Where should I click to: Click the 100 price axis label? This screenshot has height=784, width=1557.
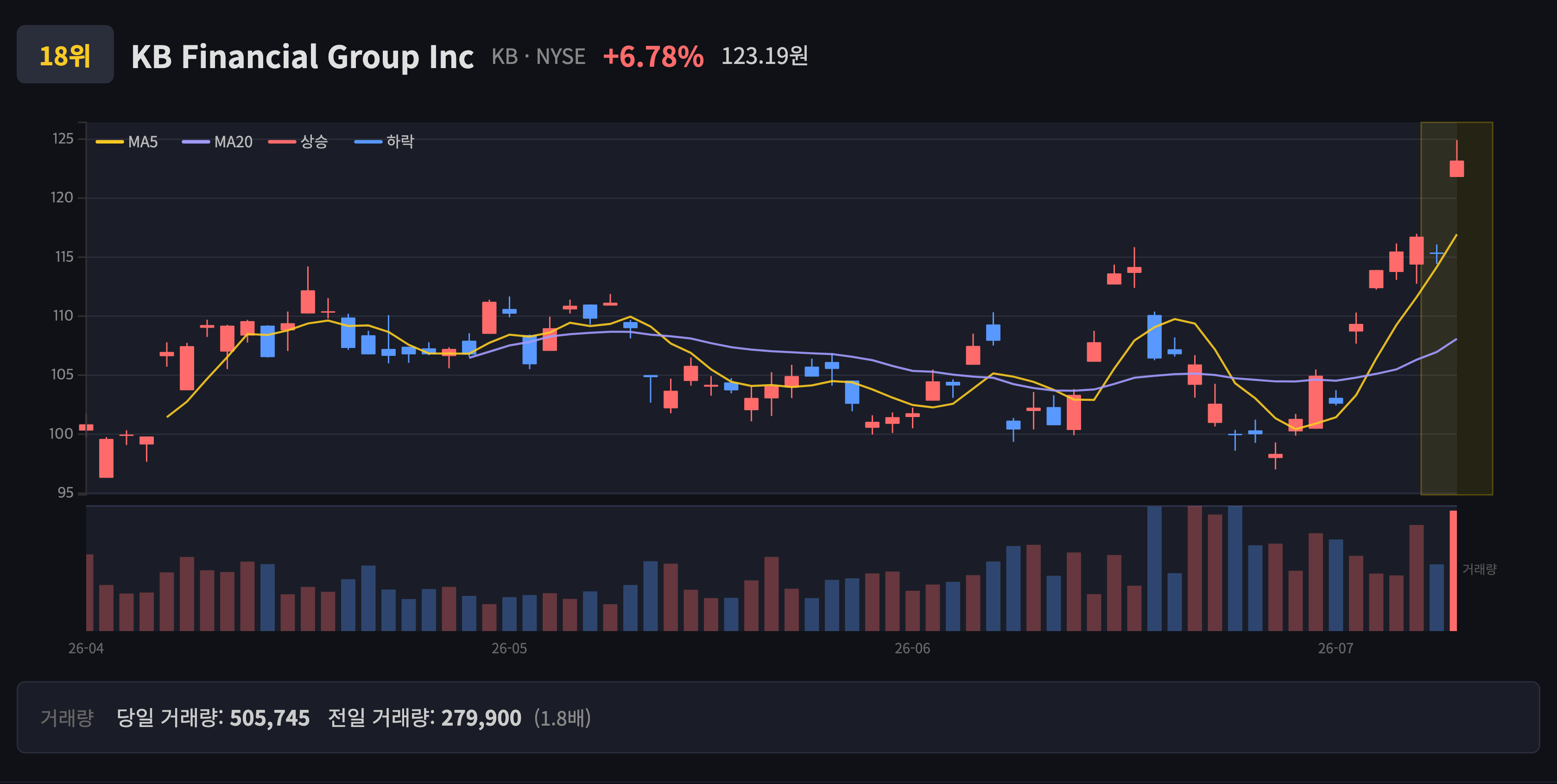click(x=60, y=433)
